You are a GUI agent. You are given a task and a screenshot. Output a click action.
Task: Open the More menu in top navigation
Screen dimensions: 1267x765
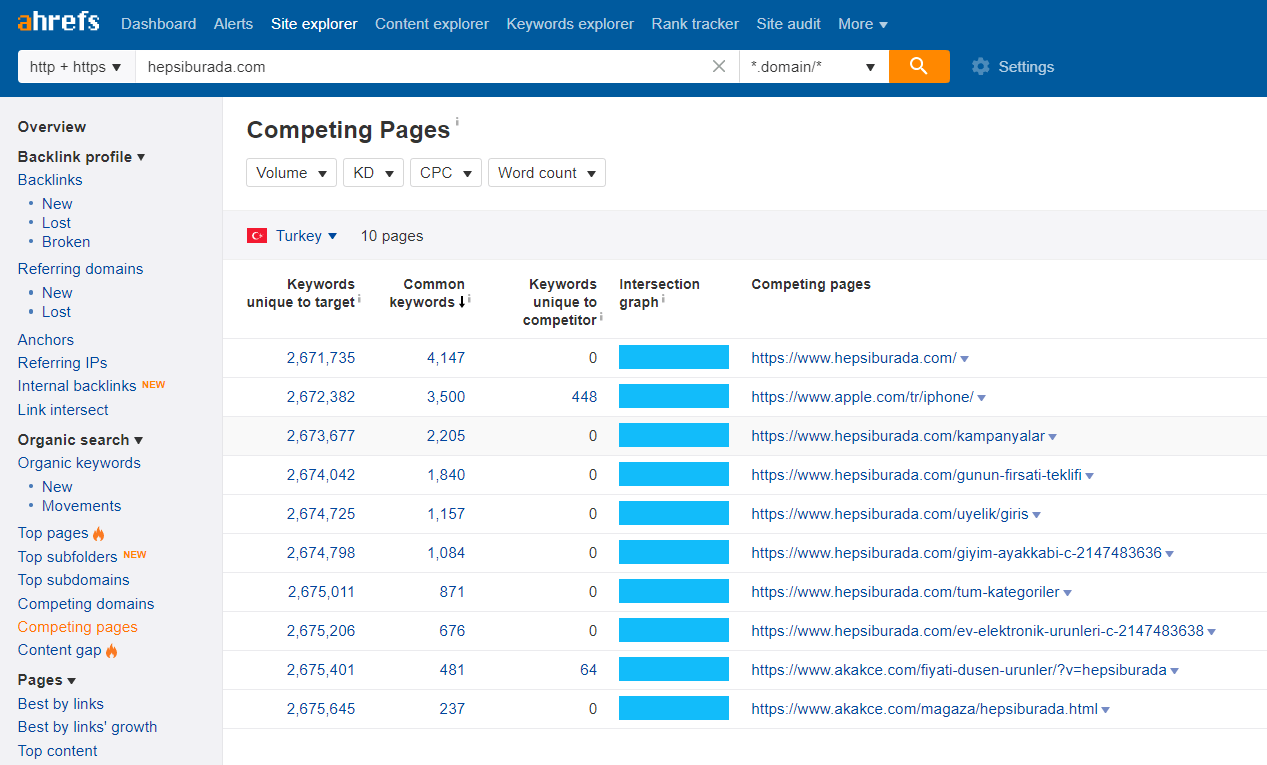(863, 24)
